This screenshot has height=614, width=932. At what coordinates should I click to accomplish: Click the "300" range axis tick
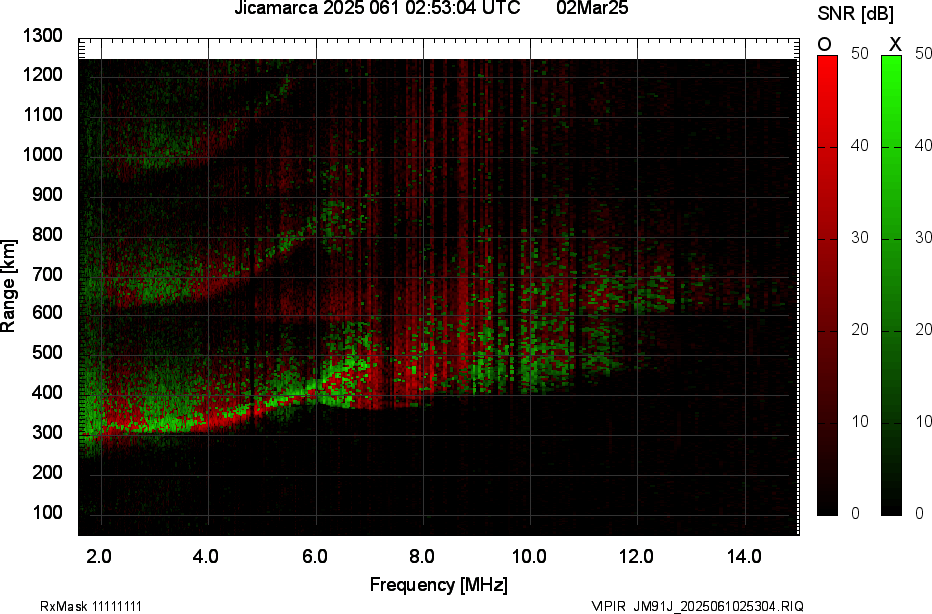point(47,432)
